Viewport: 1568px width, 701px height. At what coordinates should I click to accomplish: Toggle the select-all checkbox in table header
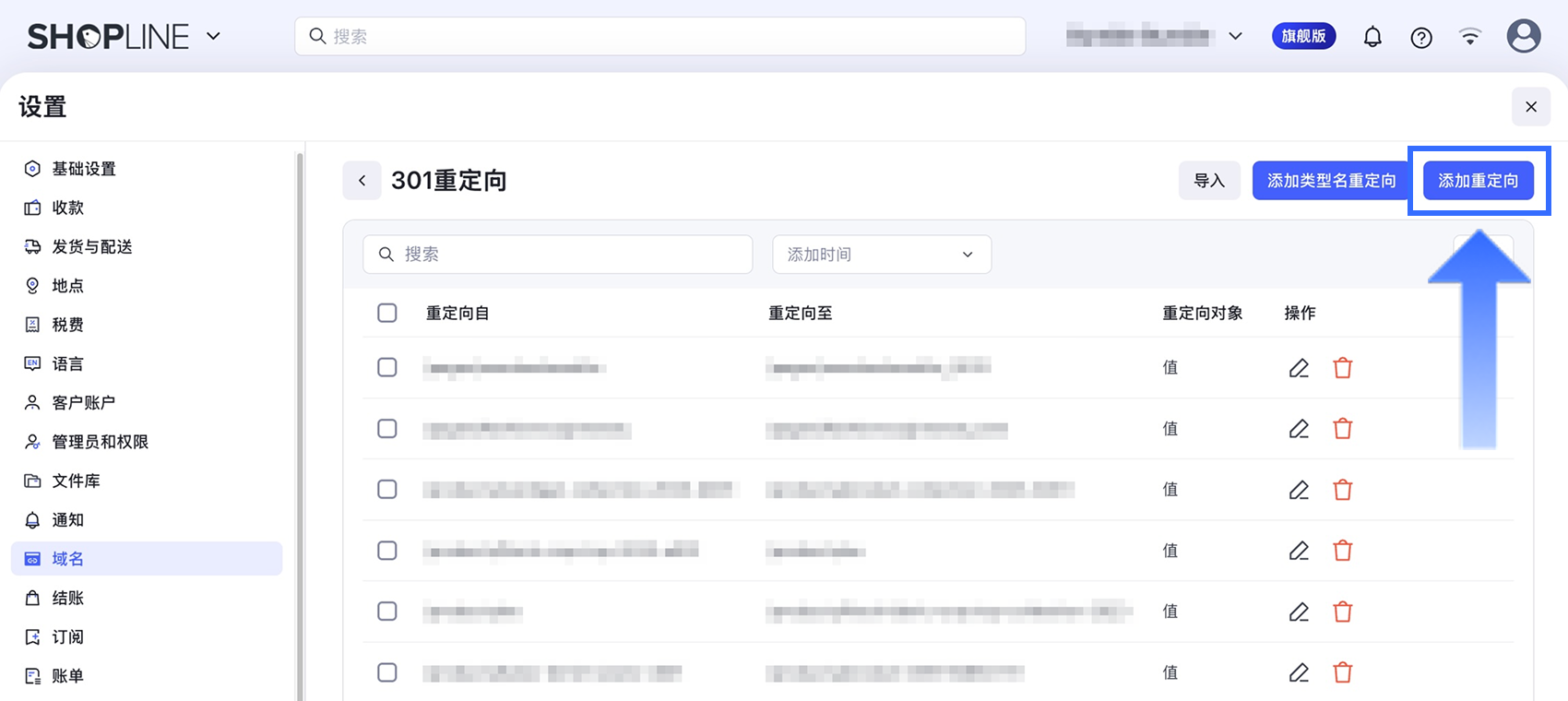(x=387, y=313)
